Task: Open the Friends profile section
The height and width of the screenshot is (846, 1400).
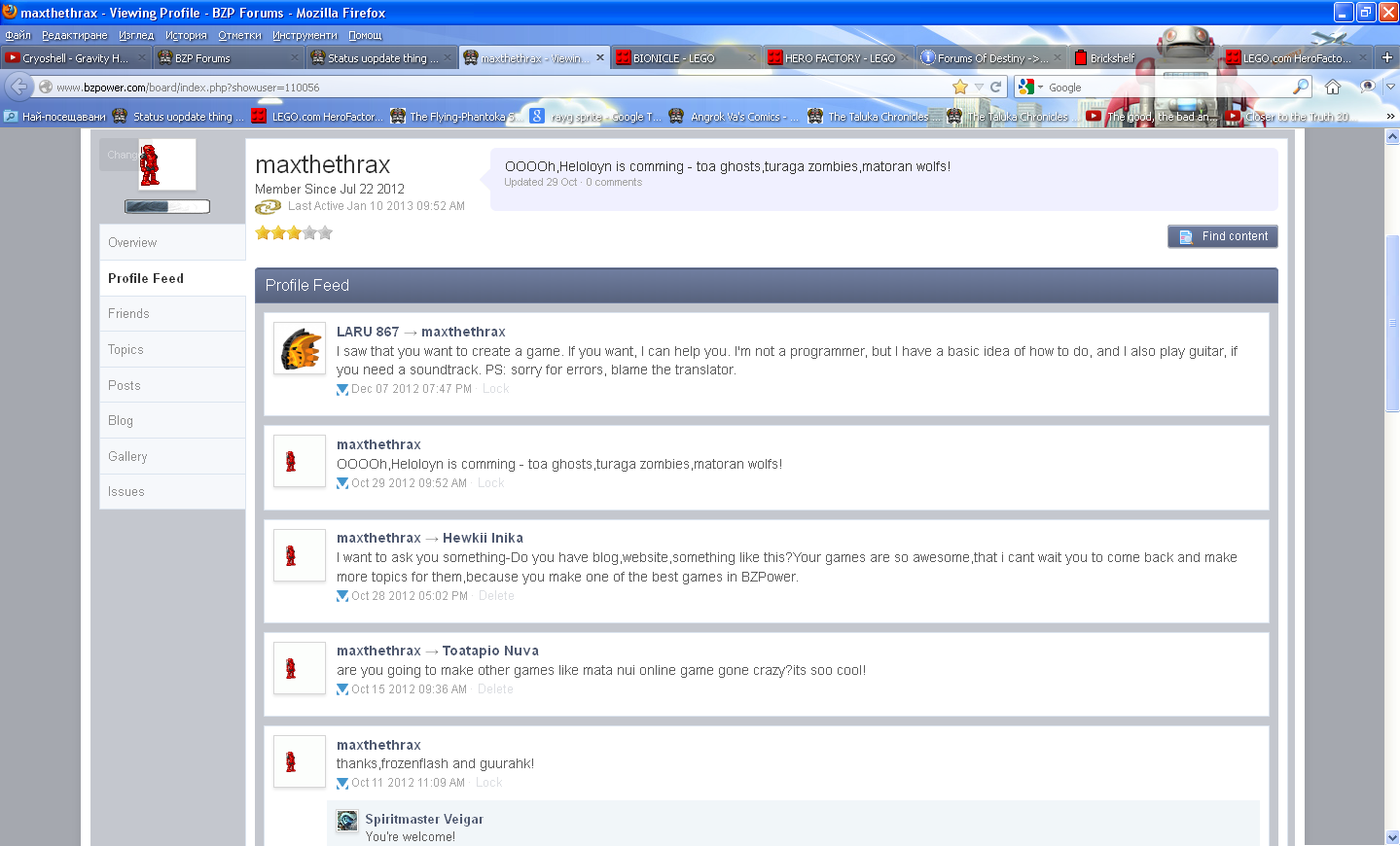Action: (x=172, y=314)
